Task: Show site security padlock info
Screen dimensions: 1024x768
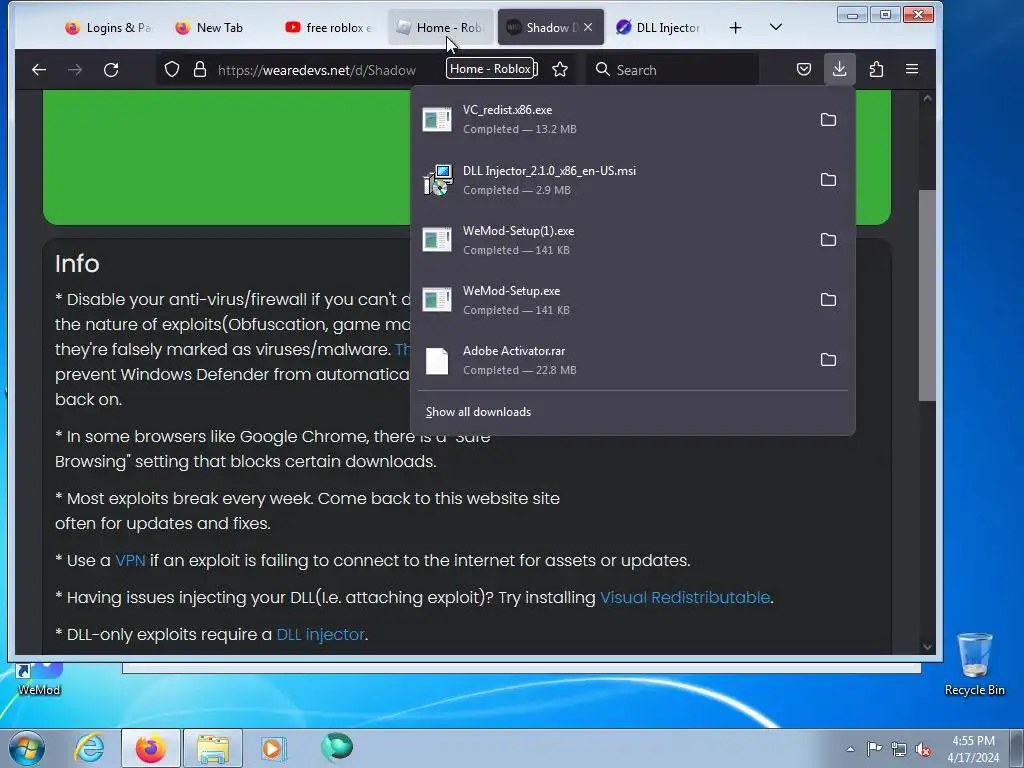Action: click(x=200, y=70)
